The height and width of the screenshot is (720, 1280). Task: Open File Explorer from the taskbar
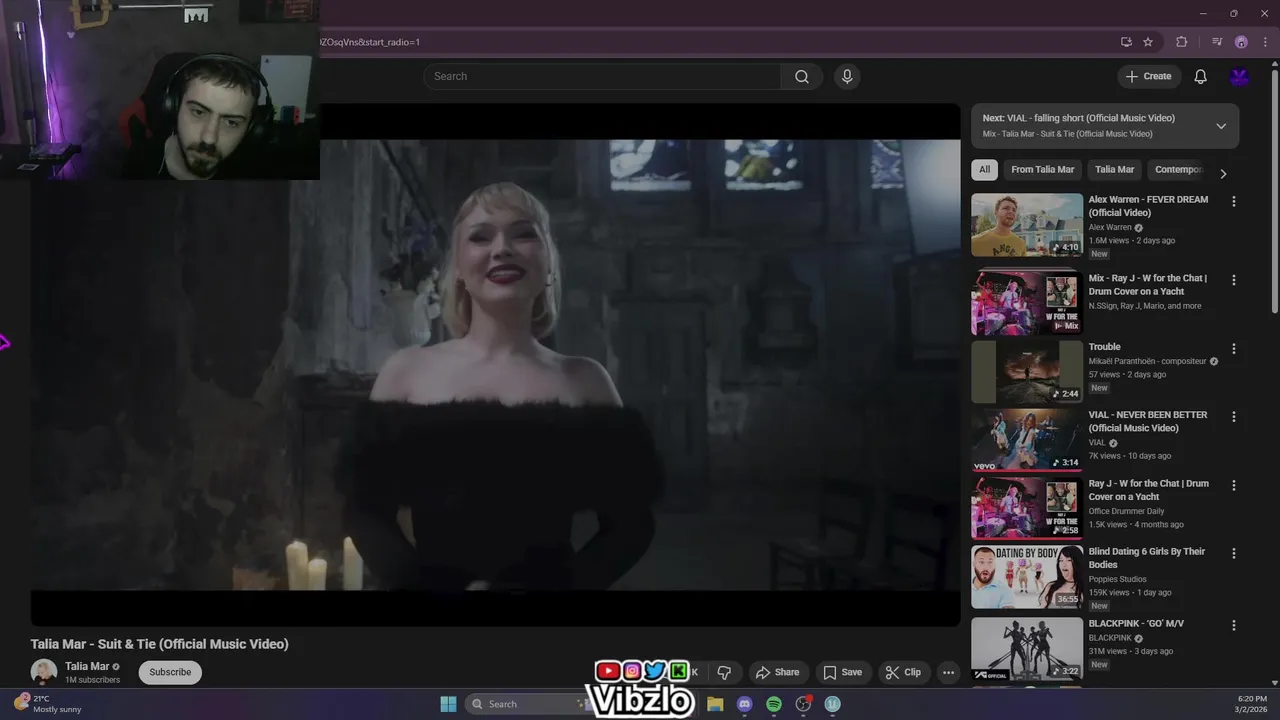715,704
